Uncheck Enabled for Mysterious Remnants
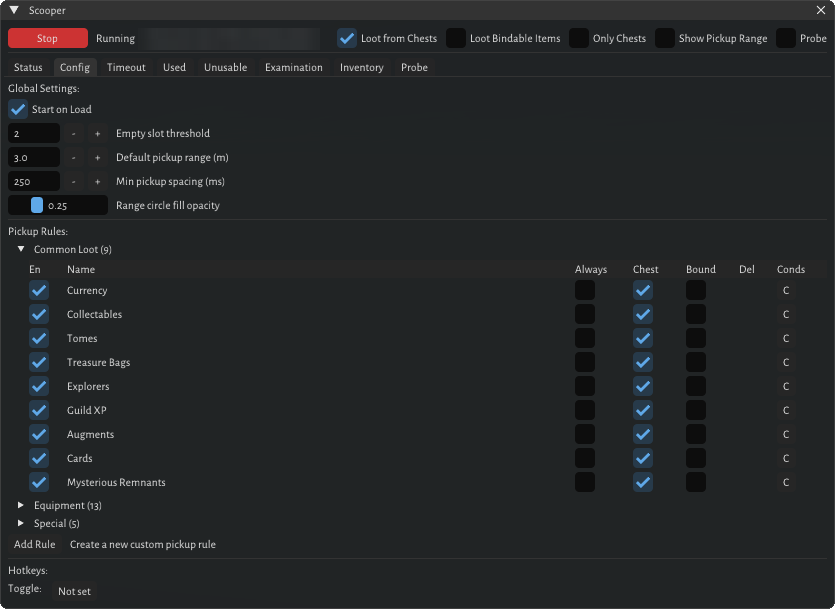Screen dimensions: 835x609 tap(39, 482)
